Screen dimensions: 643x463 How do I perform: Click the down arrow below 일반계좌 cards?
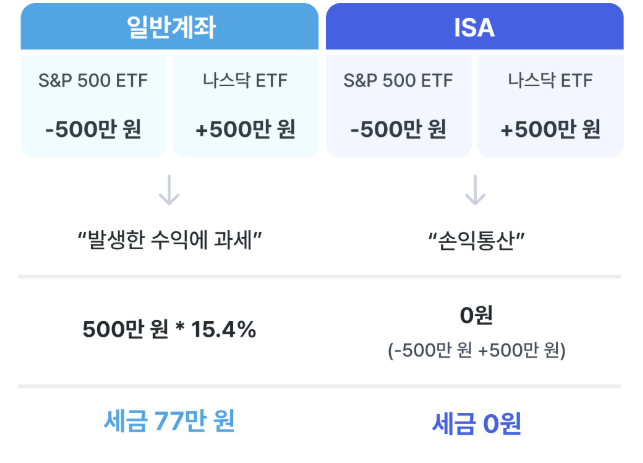tap(169, 190)
